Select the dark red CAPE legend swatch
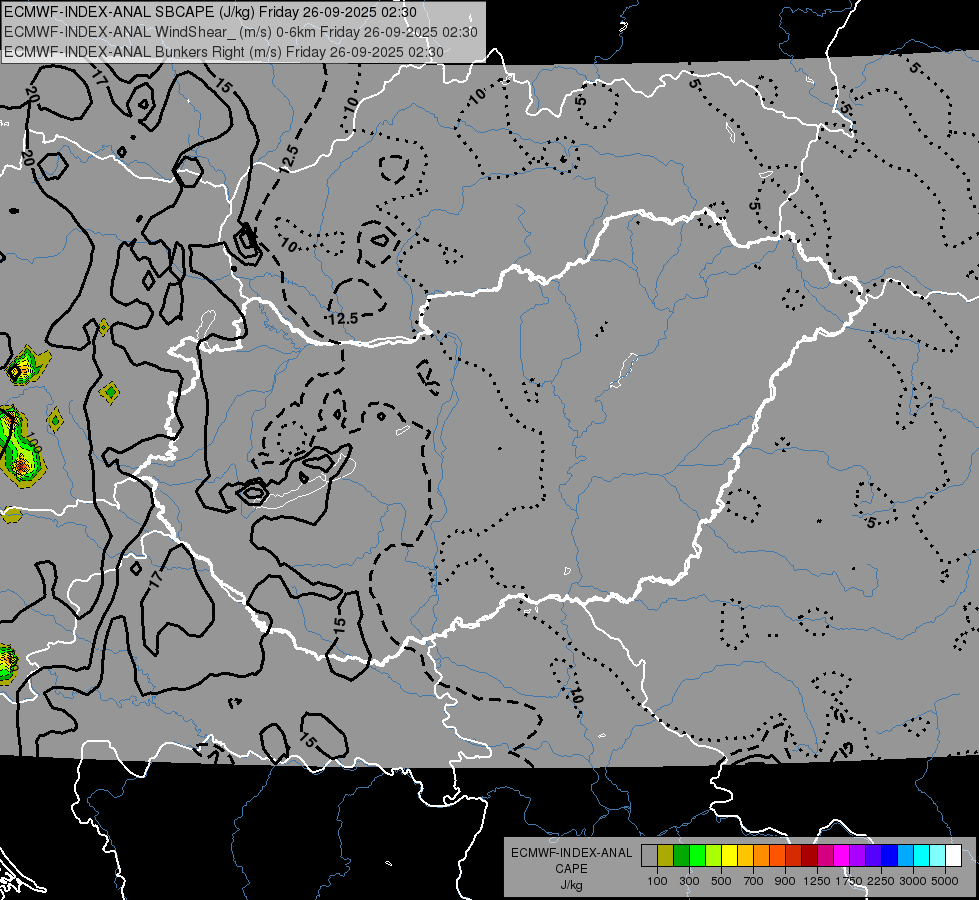Image resolution: width=979 pixels, height=900 pixels. tap(810, 855)
